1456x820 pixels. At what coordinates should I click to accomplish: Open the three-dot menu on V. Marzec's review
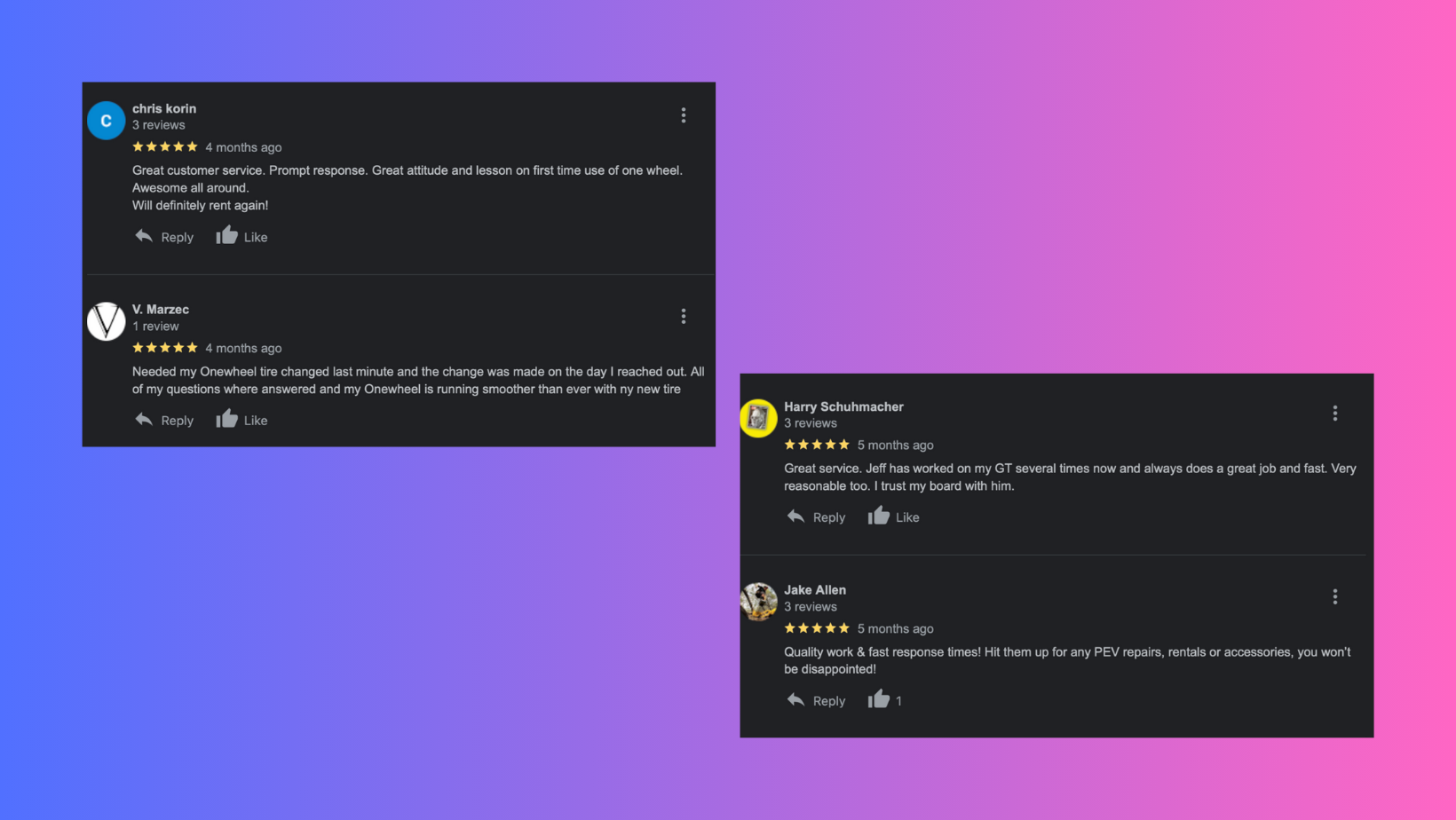683,316
